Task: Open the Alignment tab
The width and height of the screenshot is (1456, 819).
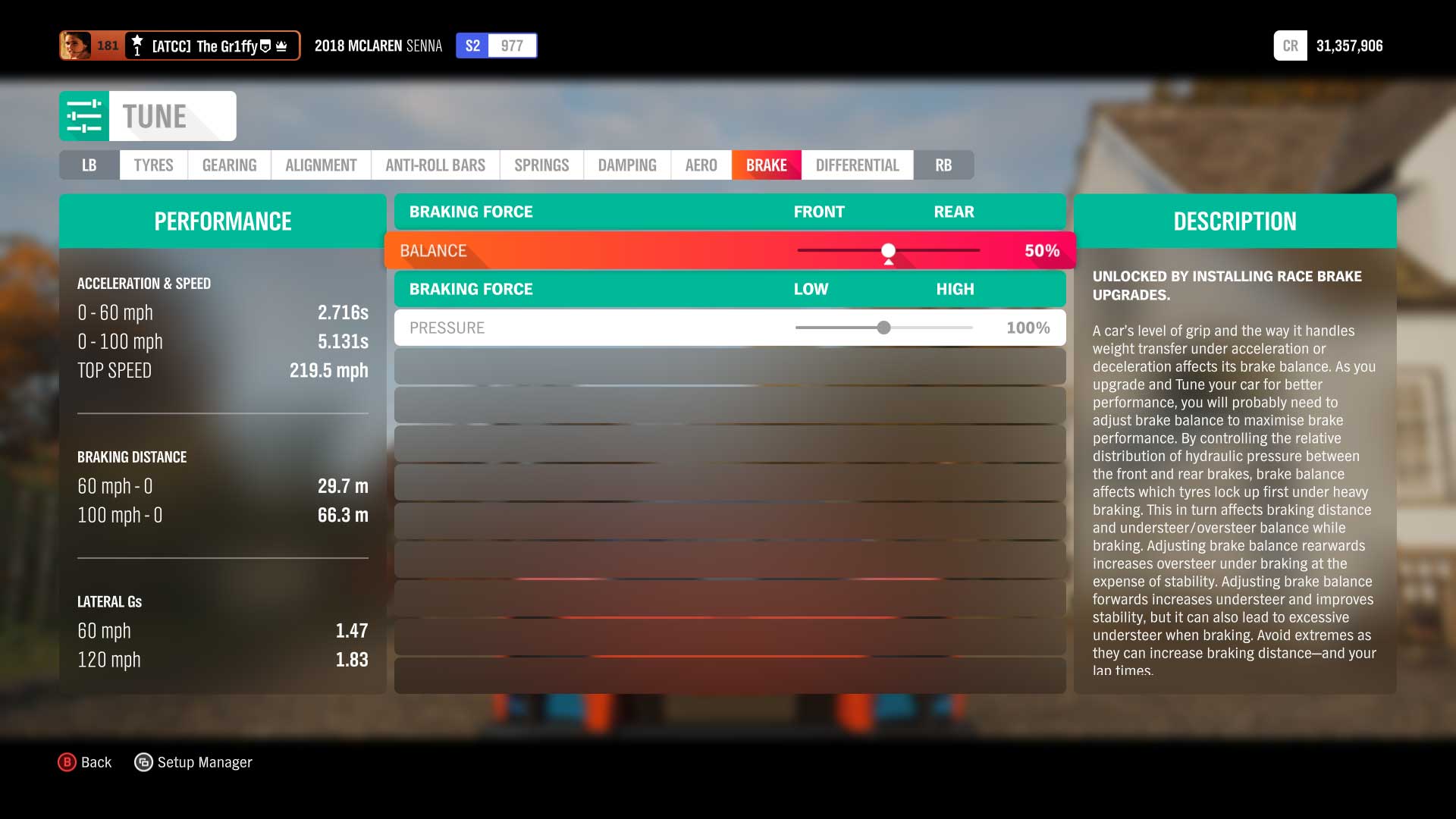Action: click(x=321, y=165)
